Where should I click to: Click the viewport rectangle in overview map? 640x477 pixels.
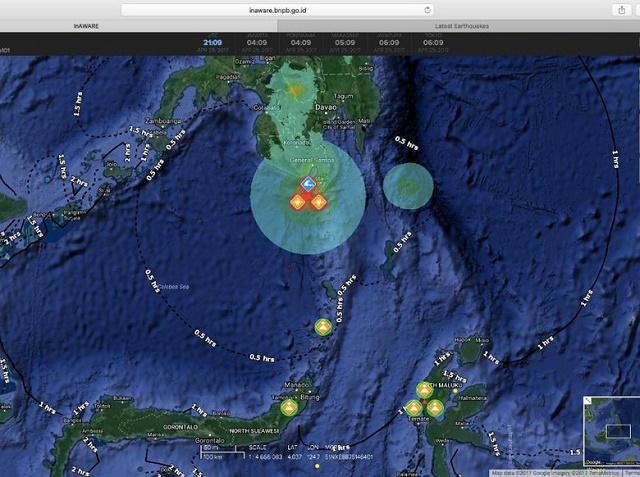click(x=618, y=431)
